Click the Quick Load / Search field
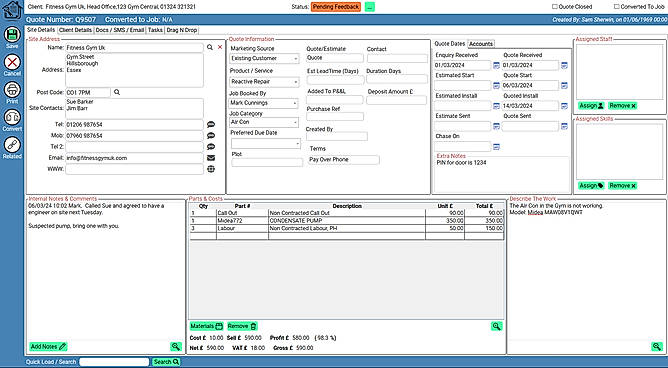This screenshot has height=368, width=668. 114,362
